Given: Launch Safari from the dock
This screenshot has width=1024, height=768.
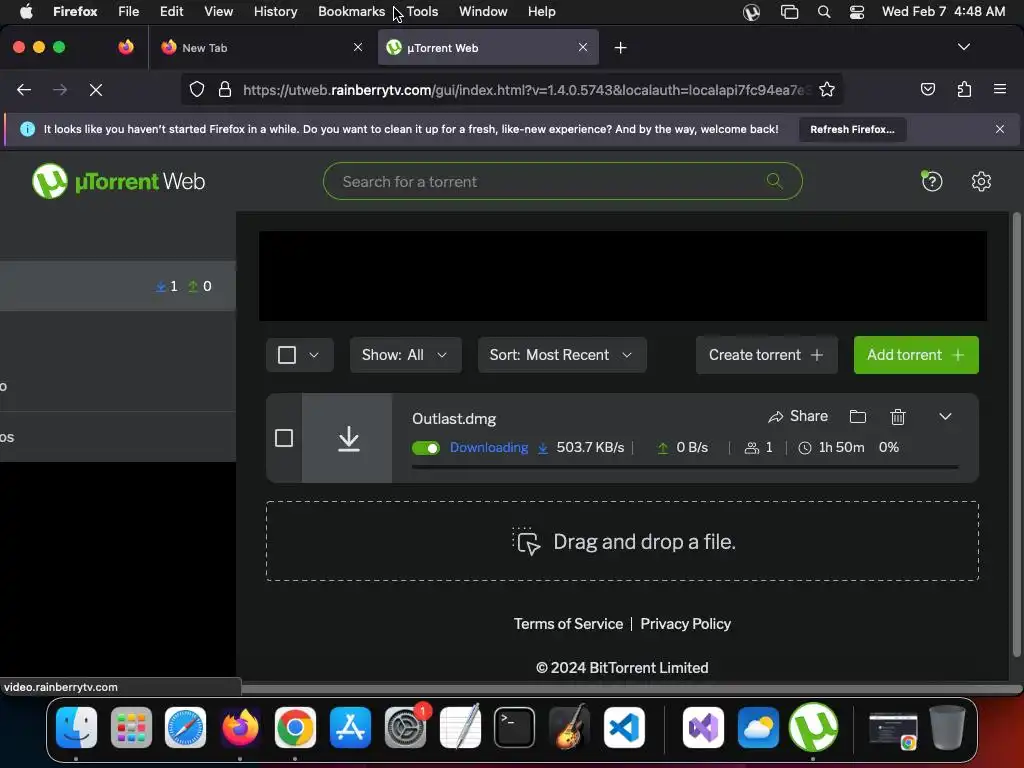Looking at the screenshot, I should (185, 727).
